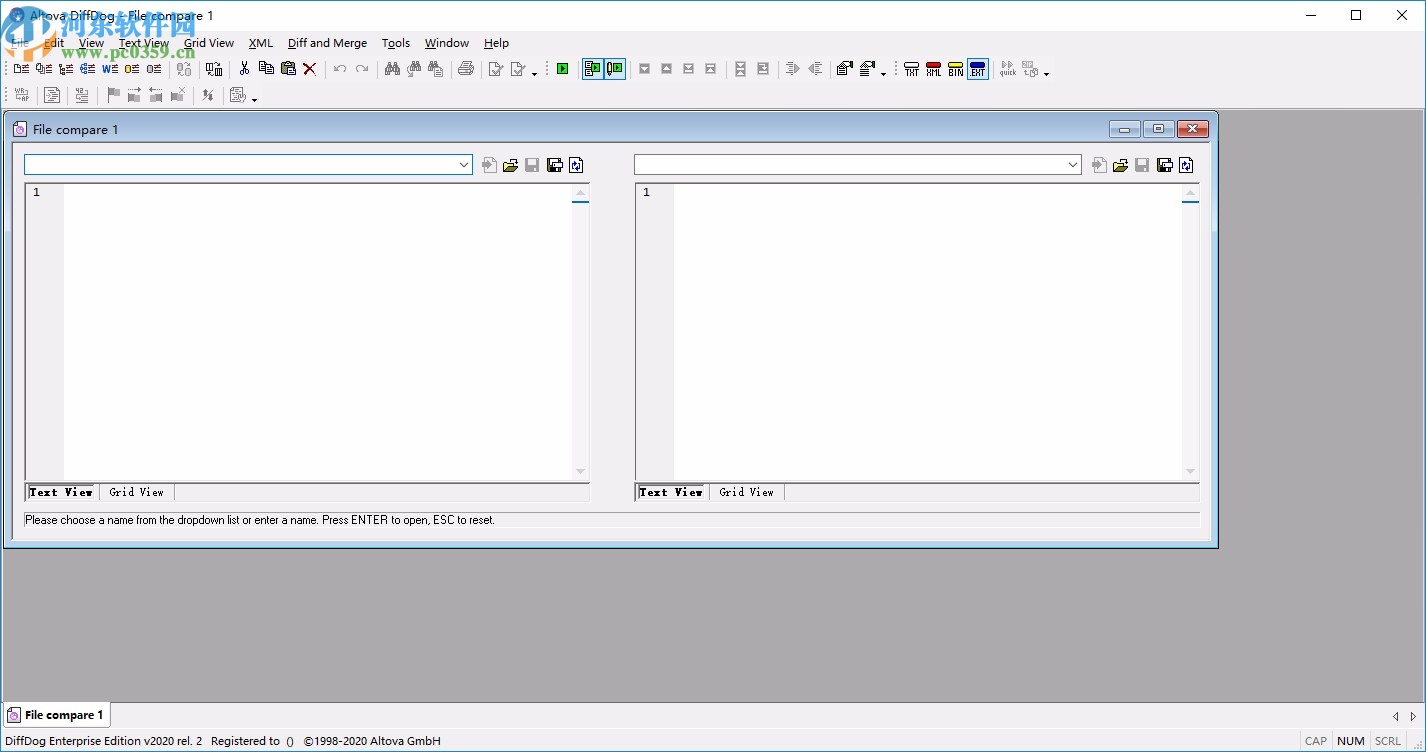Switch right pane to Grid View tab
1426x752 pixels.
(x=747, y=492)
